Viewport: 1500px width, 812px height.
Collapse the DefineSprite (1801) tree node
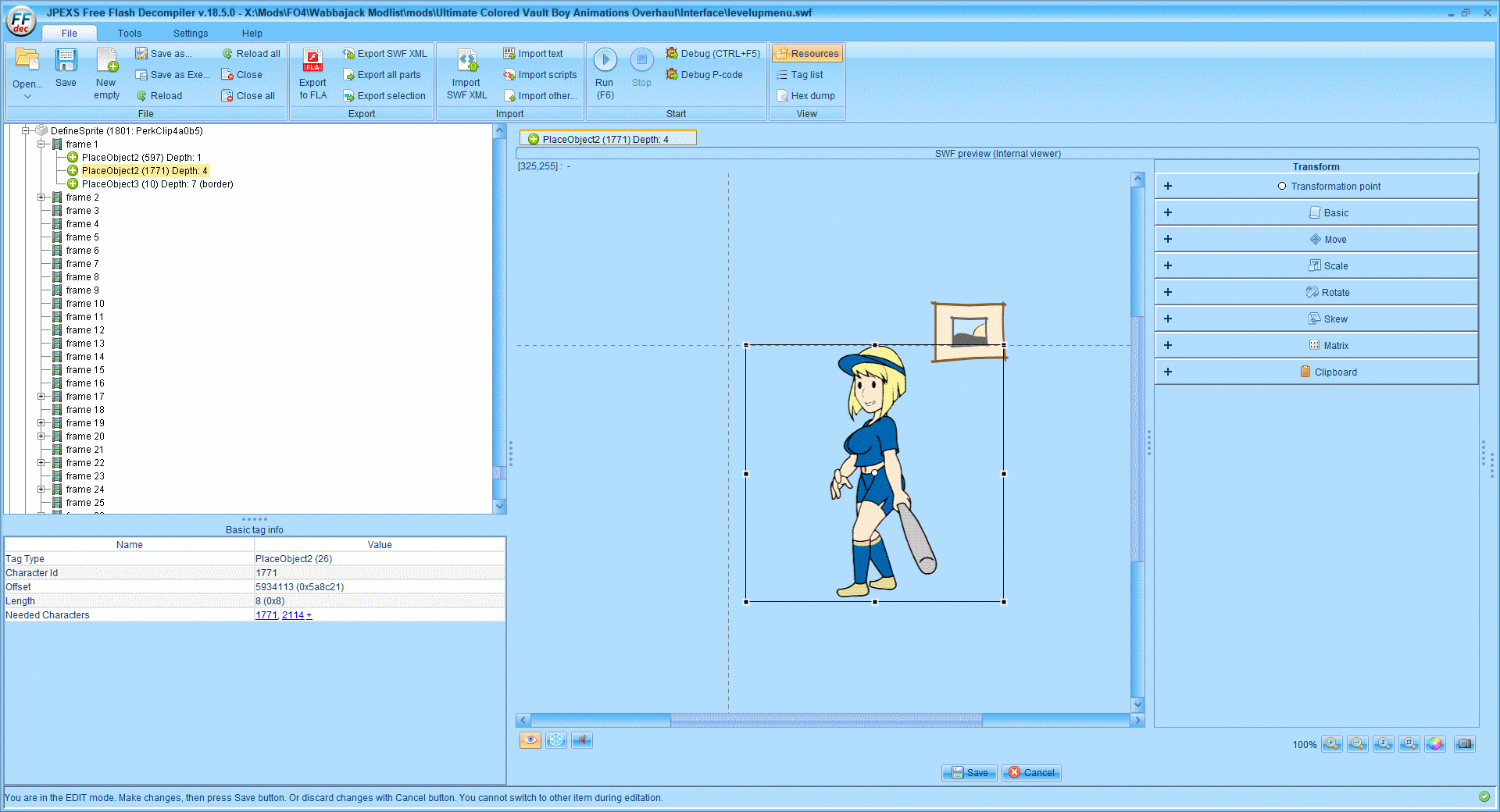click(x=26, y=131)
